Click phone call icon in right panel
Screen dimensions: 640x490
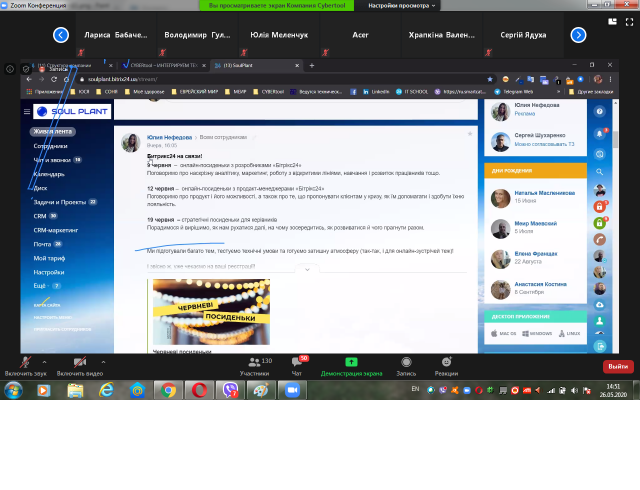click(x=599, y=240)
